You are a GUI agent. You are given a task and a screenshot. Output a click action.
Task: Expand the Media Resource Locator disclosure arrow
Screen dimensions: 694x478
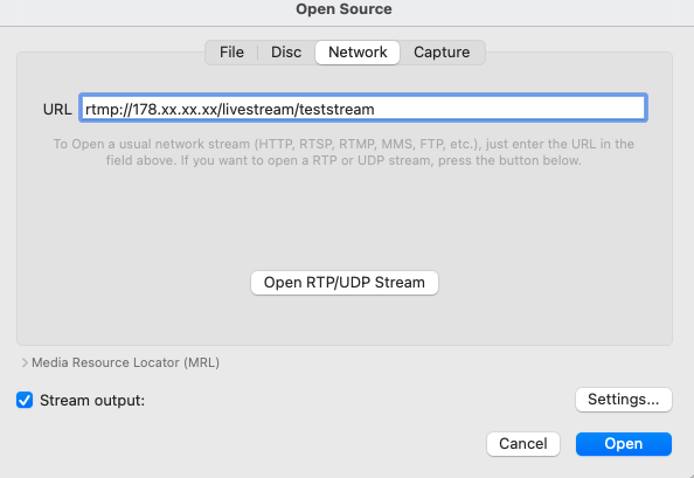(x=25, y=363)
